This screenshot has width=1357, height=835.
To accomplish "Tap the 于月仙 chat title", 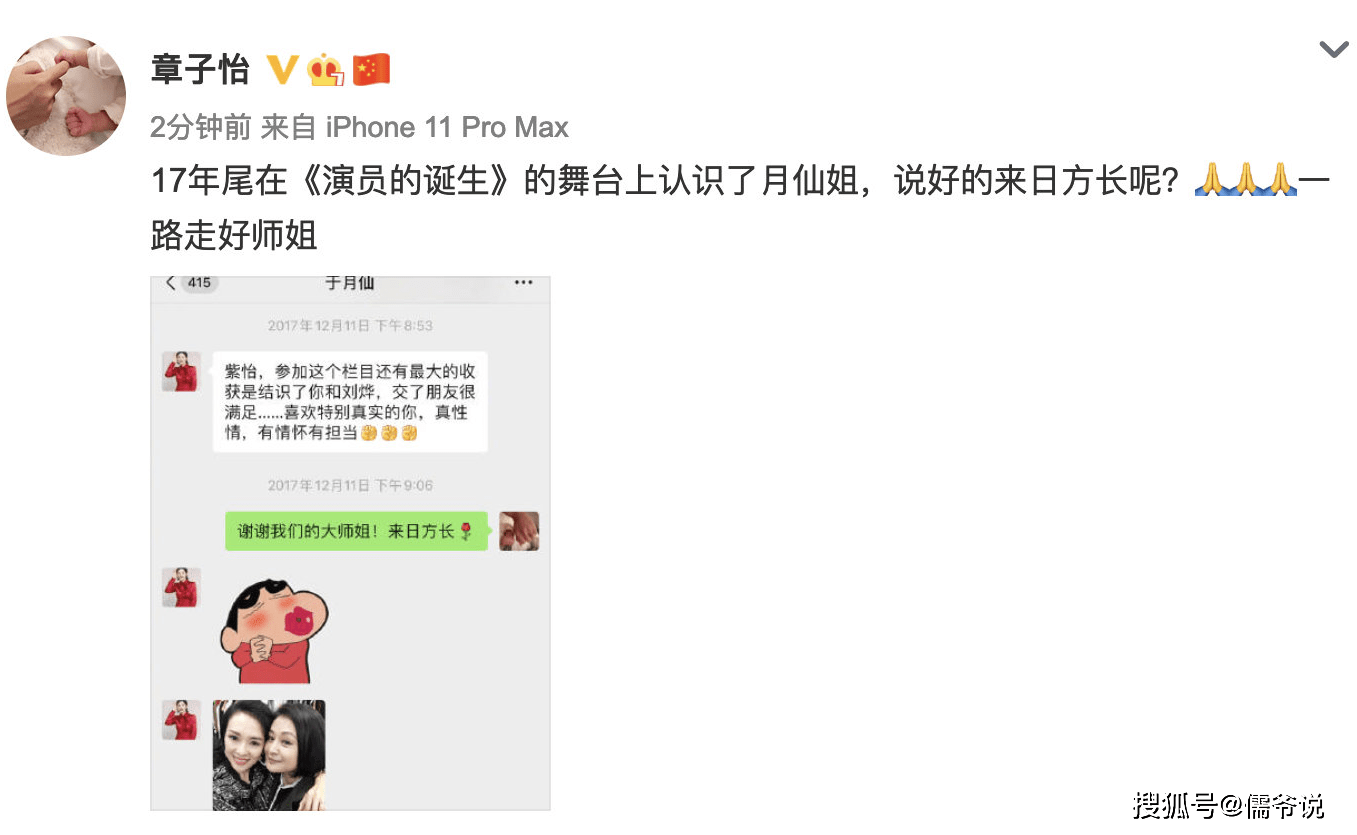I will coord(350,283).
